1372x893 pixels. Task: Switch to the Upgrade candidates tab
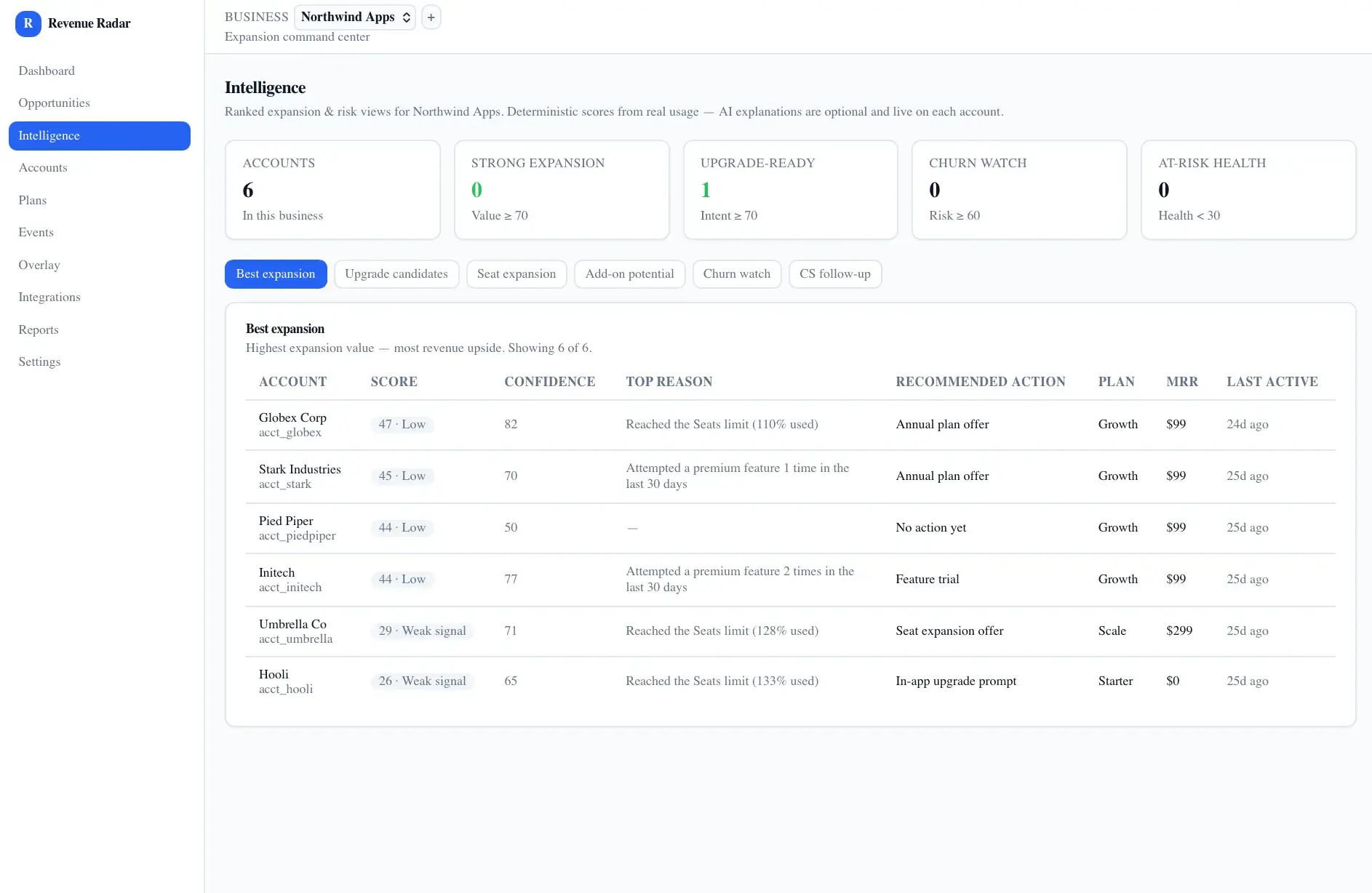396,274
